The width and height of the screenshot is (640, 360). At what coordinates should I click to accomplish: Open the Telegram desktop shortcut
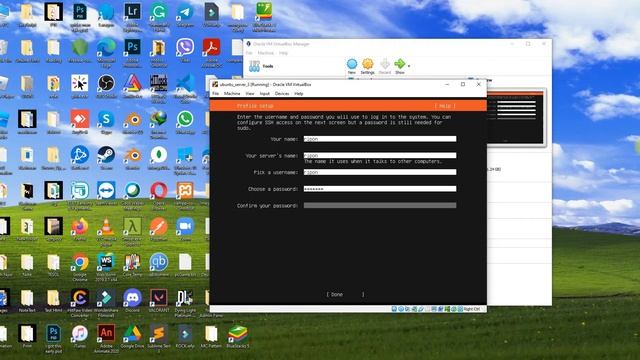pyautogui.click(x=185, y=16)
